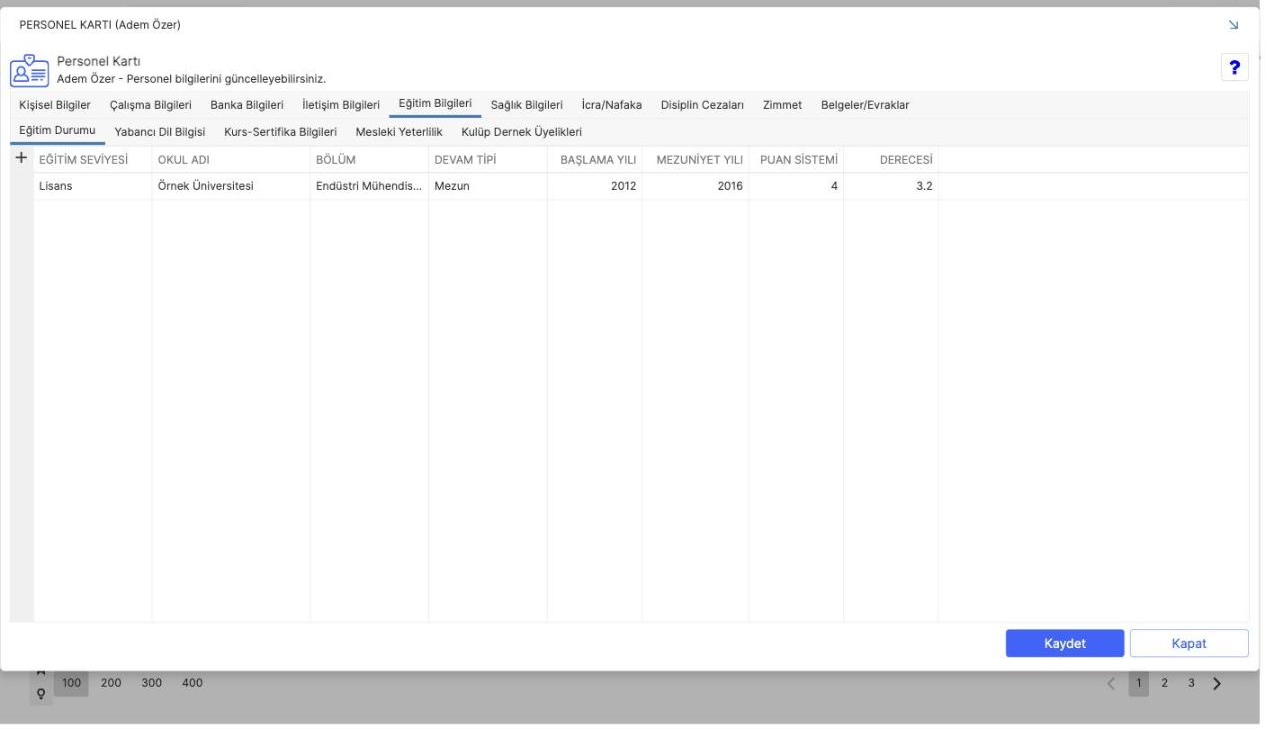Open İletişim Bilgileri tab

click(341, 105)
